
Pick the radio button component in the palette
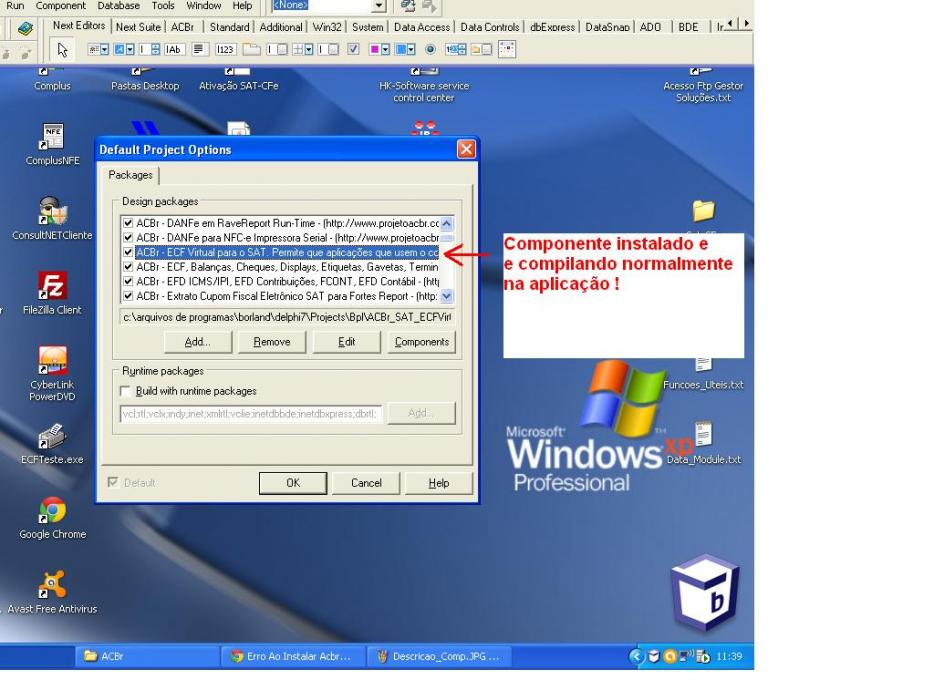[x=430, y=49]
